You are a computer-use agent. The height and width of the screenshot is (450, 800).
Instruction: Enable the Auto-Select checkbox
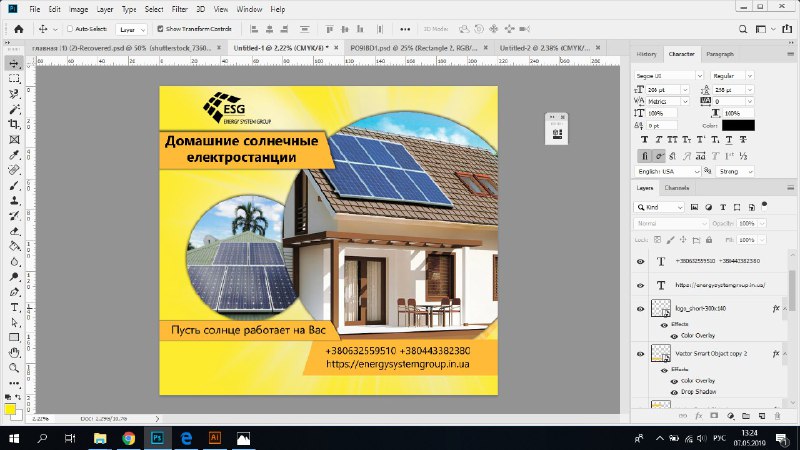[x=70, y=29]
